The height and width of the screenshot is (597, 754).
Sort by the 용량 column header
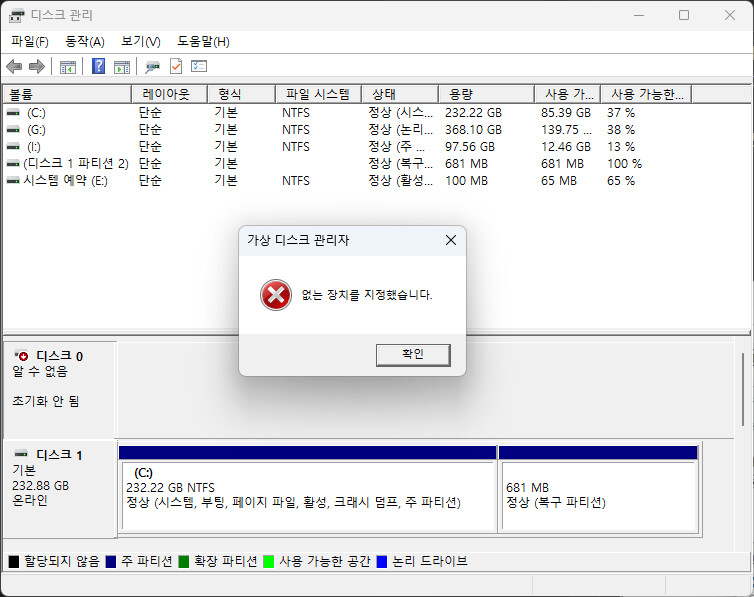tap(487, 94)
